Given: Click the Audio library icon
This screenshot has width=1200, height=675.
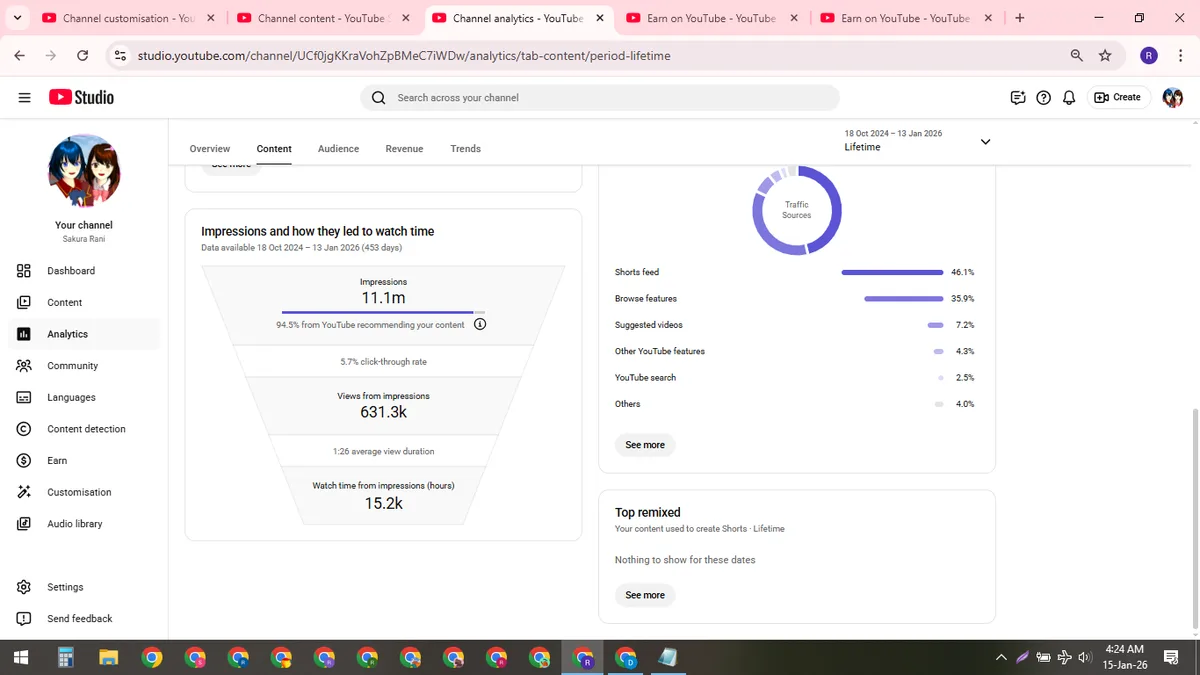Looking at the screenshot, I should [24, 524].
